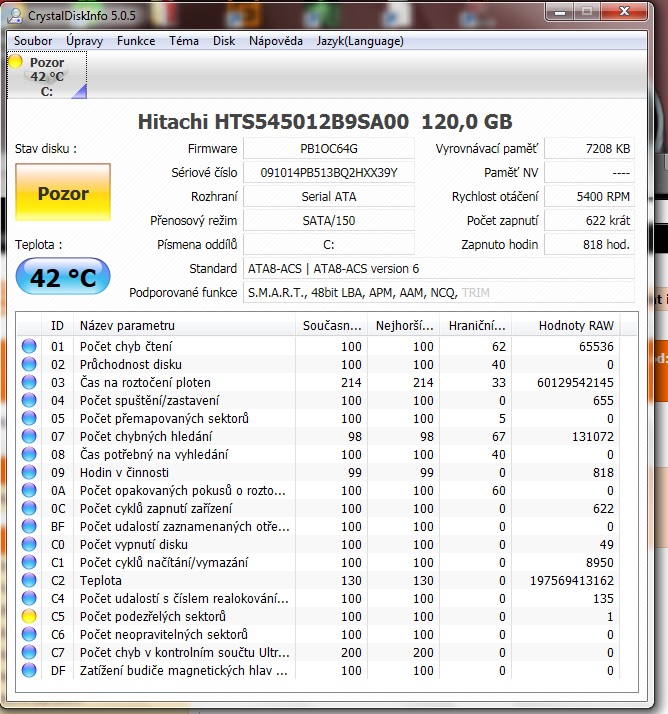668x714 pixels.
Task: Click the Standard field ATA8-ACS version 6
Action: (439, 269)
